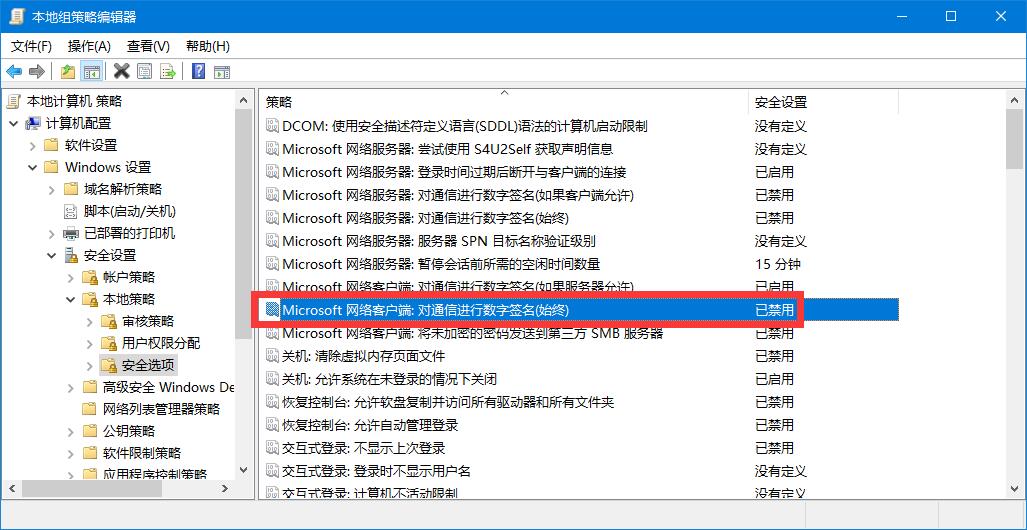Open Properties via the toolbar sheet icon

point(145,71)
